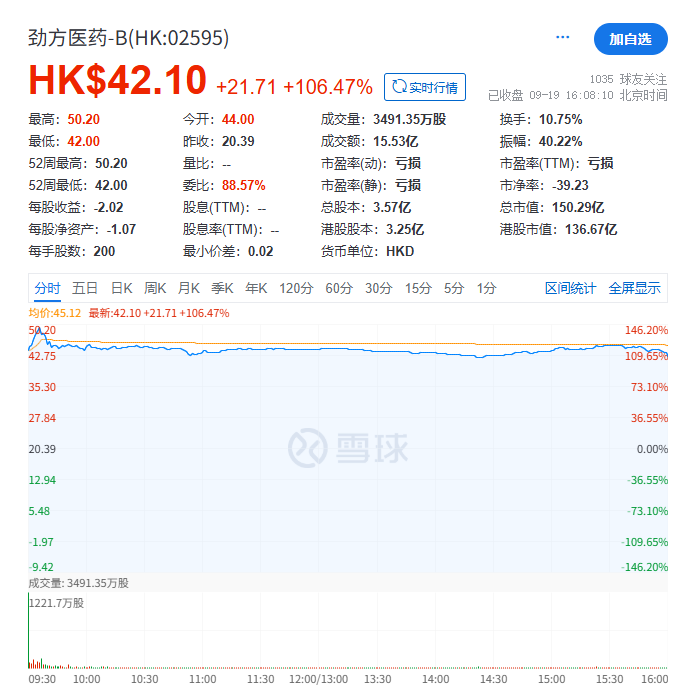This screenshot has width=686, height=699.
Task: Click the 每股收益 value -2.02
Action: tap(108, 207)
